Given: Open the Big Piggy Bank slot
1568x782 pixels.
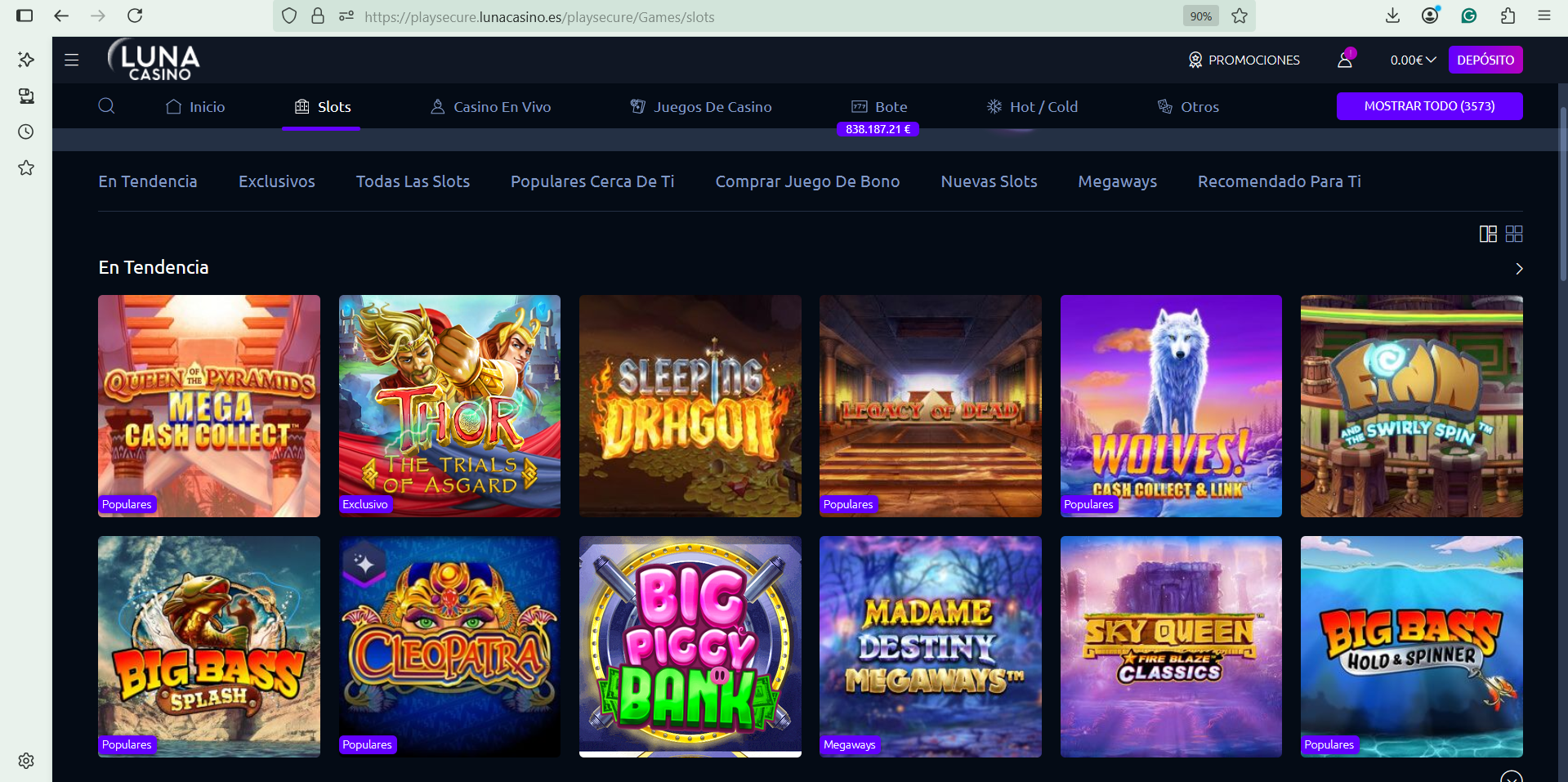Looking at the screenshot, I should pos(690,646).
